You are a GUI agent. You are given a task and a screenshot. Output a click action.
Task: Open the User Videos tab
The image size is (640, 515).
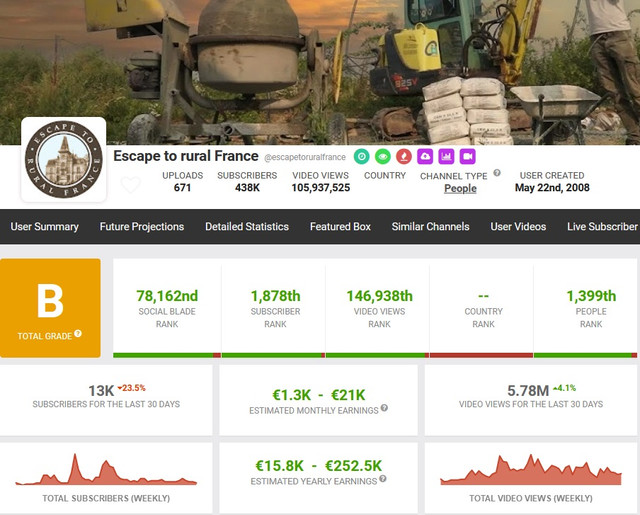click(x=518, y=226)
